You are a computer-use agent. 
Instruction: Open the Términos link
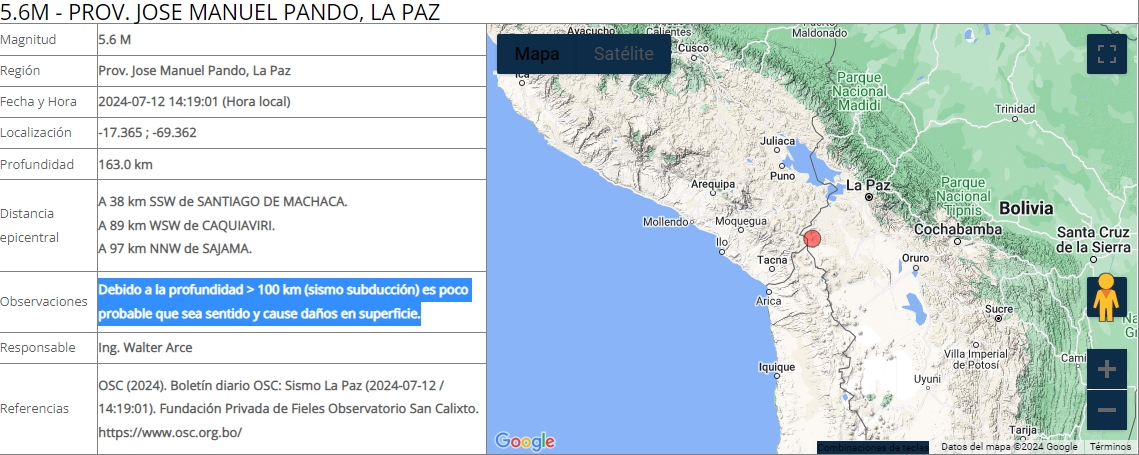click(x=1109, y=447)
